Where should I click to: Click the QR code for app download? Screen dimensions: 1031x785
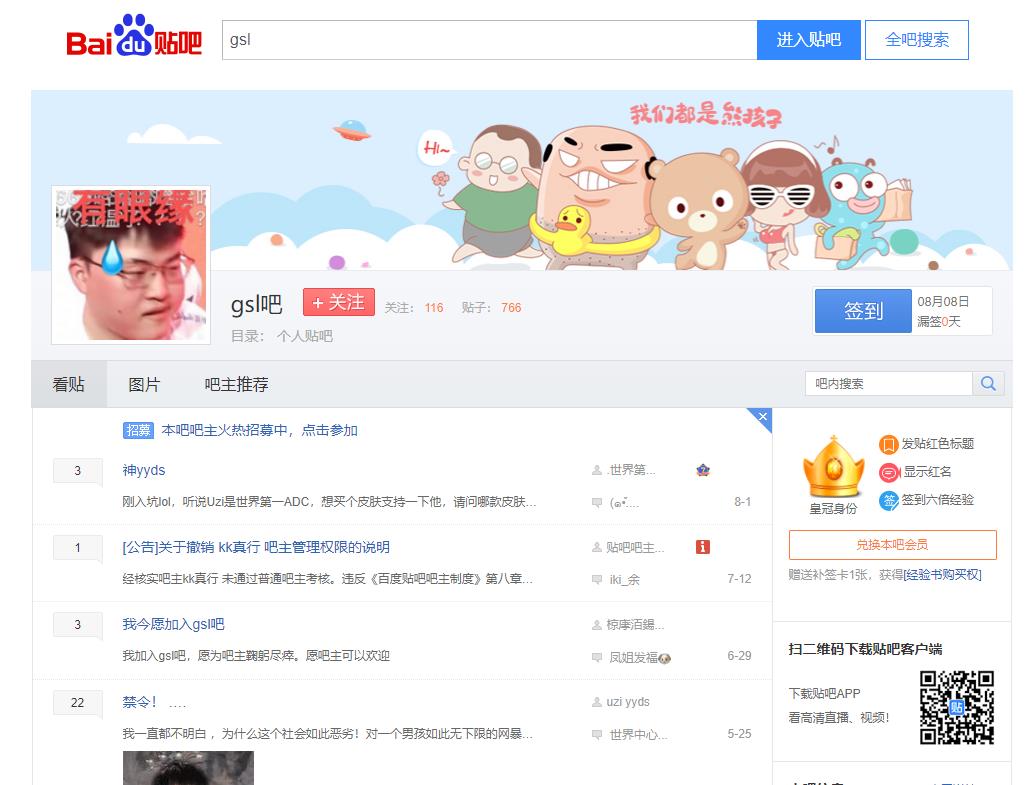956,707
